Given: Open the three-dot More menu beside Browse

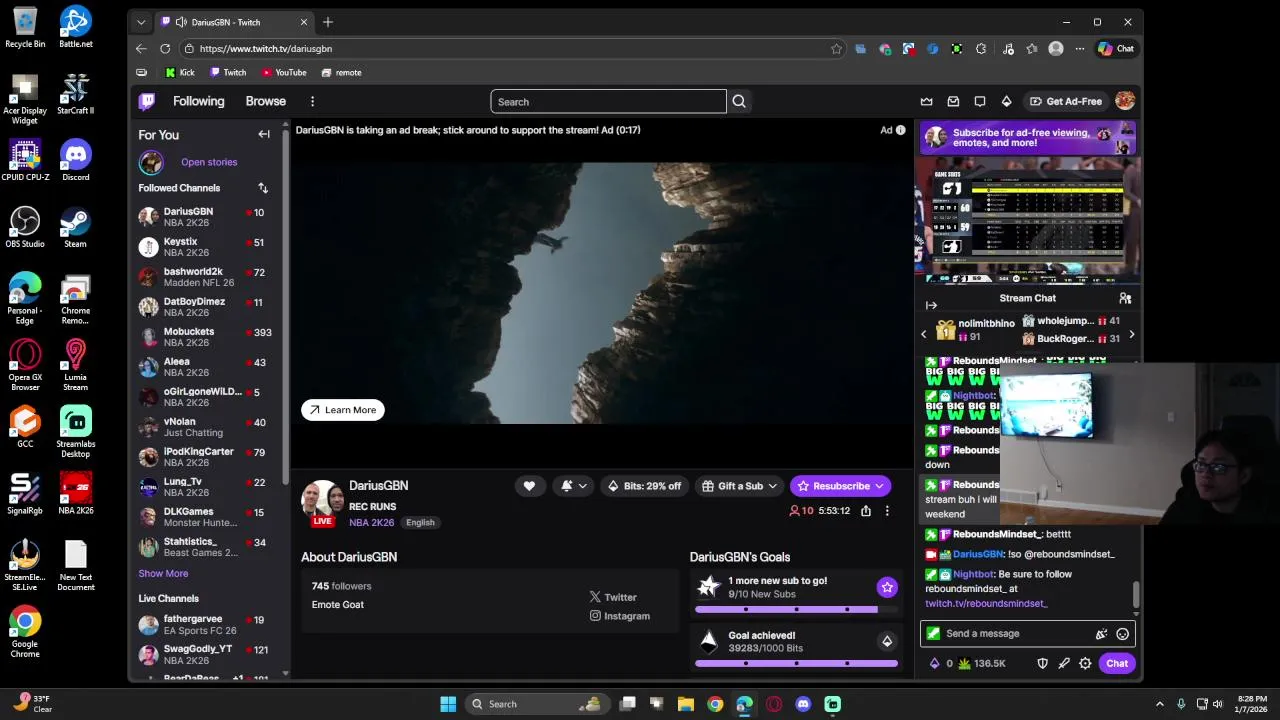Looking at the screenshot, I should click(x=312, y=101).
